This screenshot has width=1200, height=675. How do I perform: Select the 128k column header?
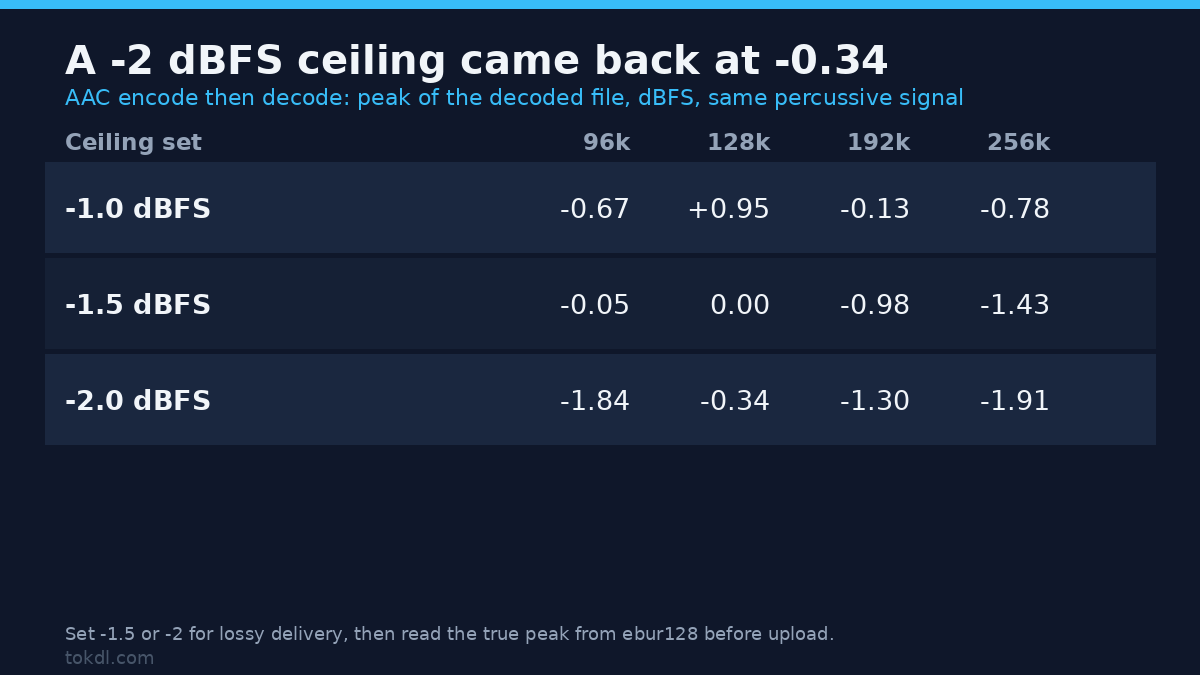[738, 143]
